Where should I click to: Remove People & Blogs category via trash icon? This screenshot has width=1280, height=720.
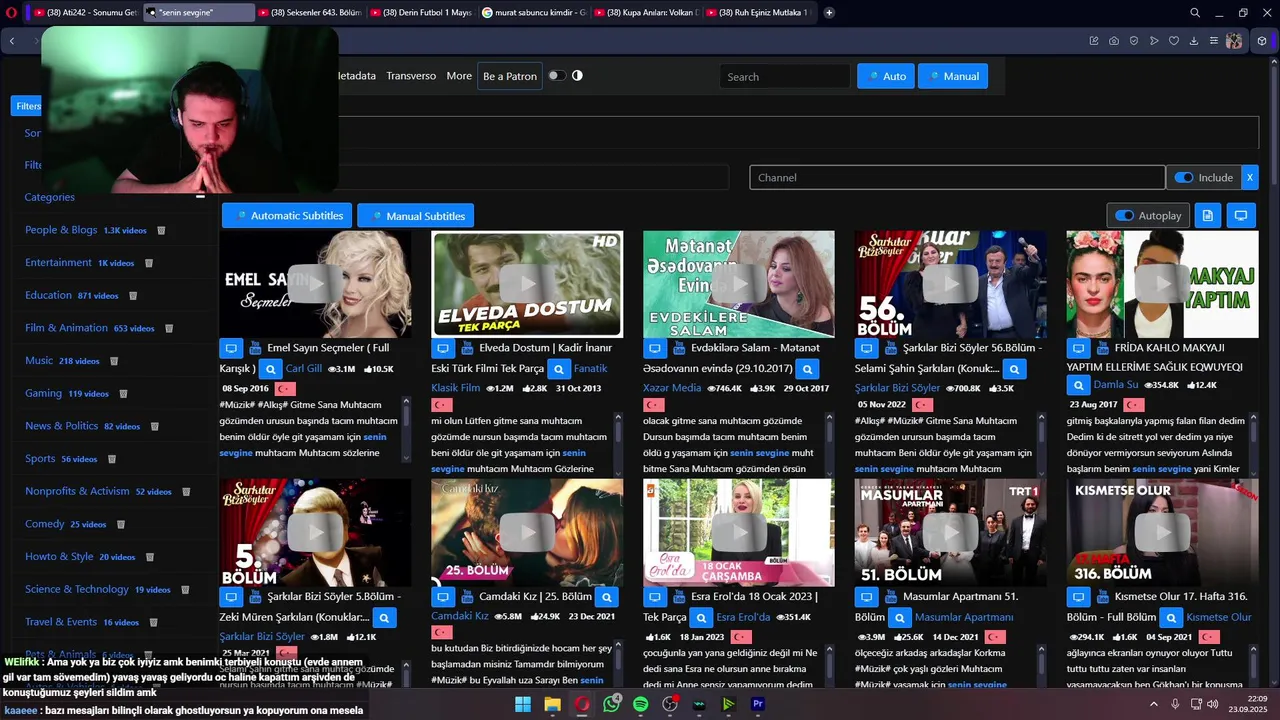(161, 230)
